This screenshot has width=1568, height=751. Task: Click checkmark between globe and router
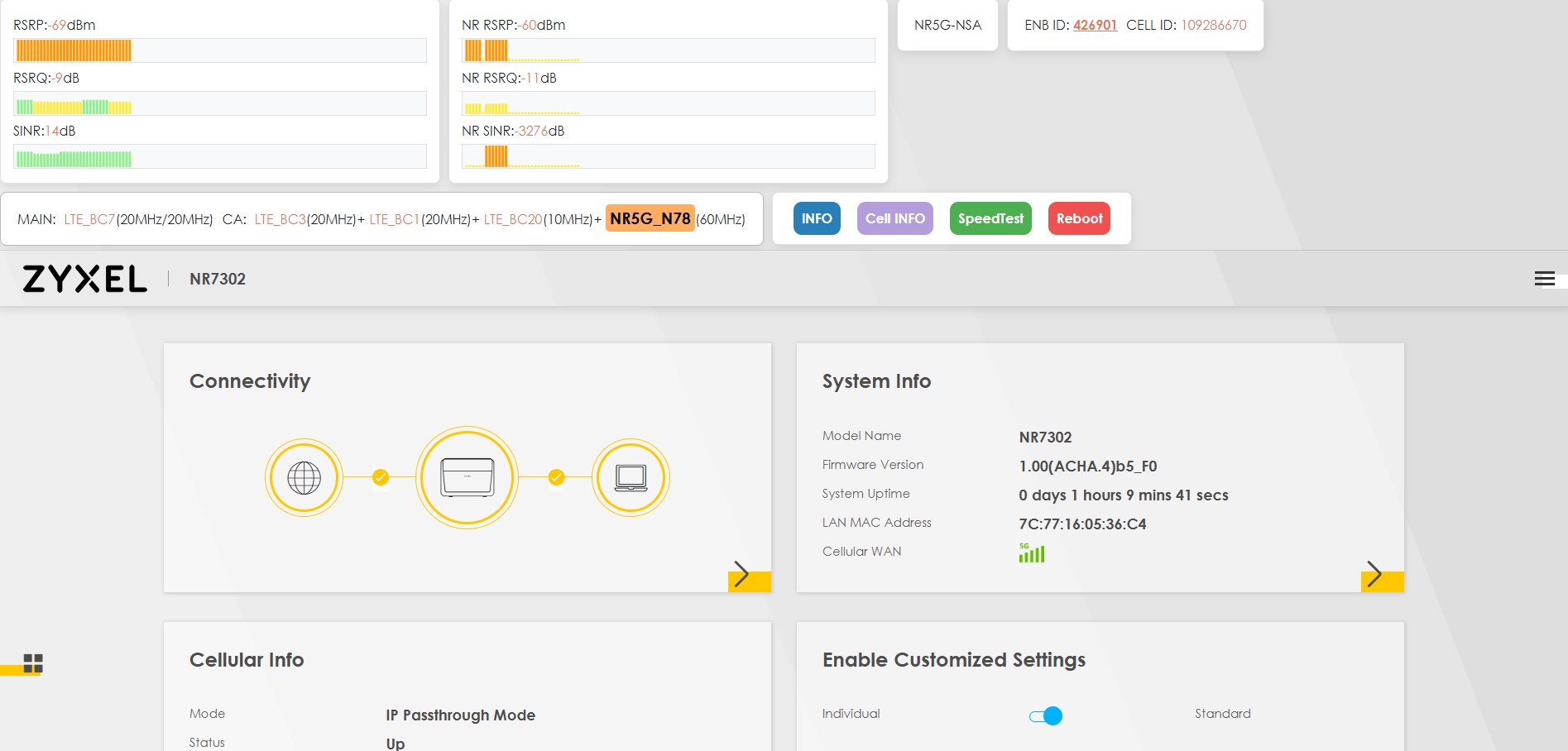381,477
